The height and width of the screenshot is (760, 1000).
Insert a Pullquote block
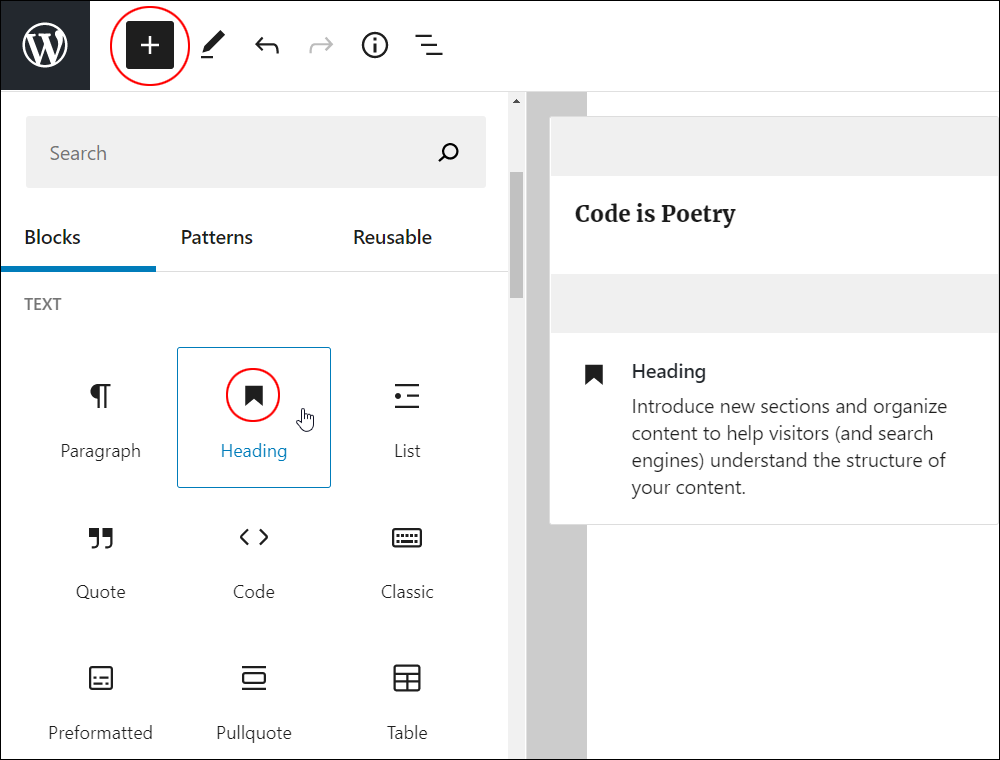pyautogui.click(x=254, y=699)
